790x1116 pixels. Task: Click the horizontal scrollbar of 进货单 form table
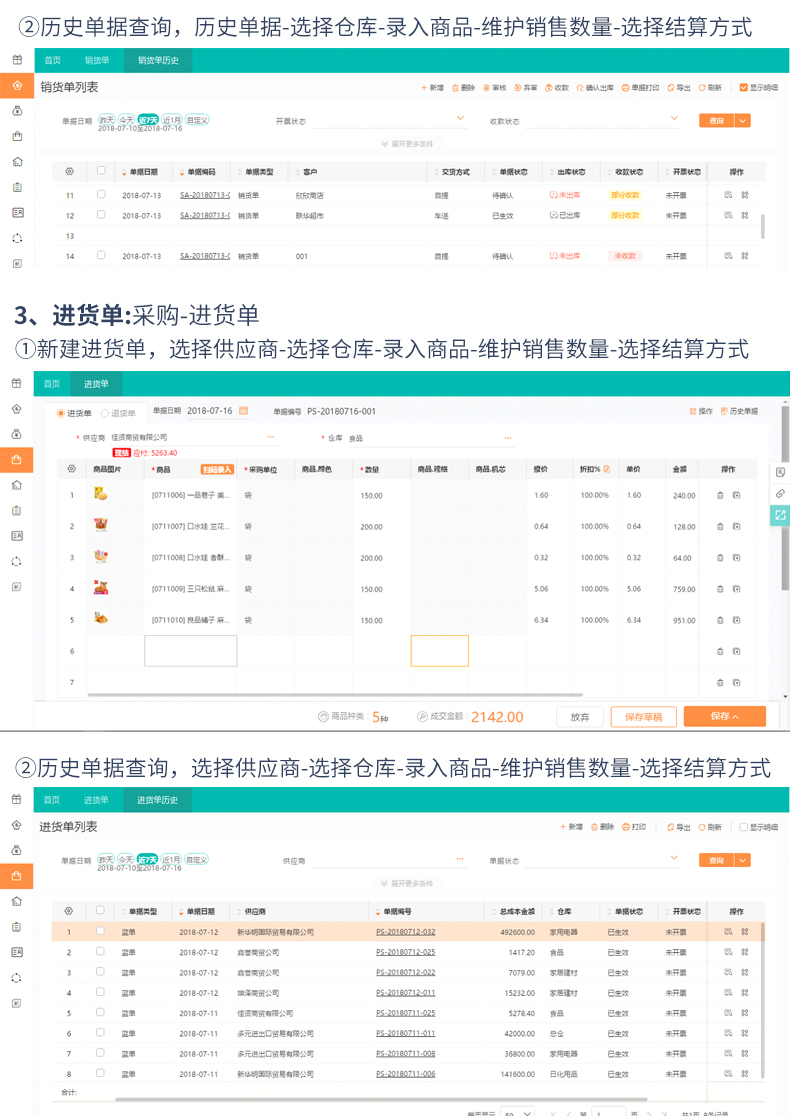click(x=335, y=695)
